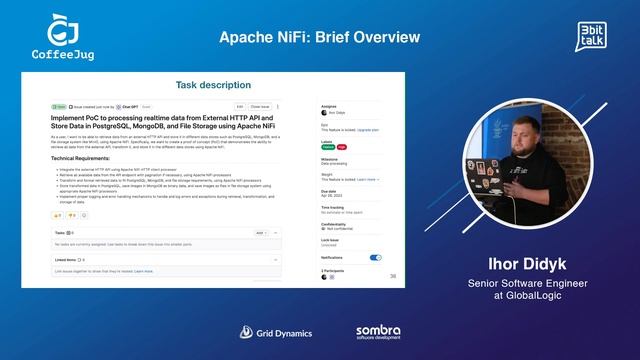Click the Edit issue button
This screenshot has height=360, width=640.
point(240,107)
